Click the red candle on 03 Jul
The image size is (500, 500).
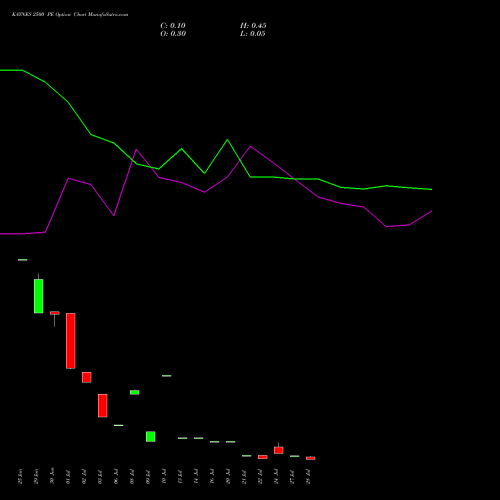coord(103,406)
